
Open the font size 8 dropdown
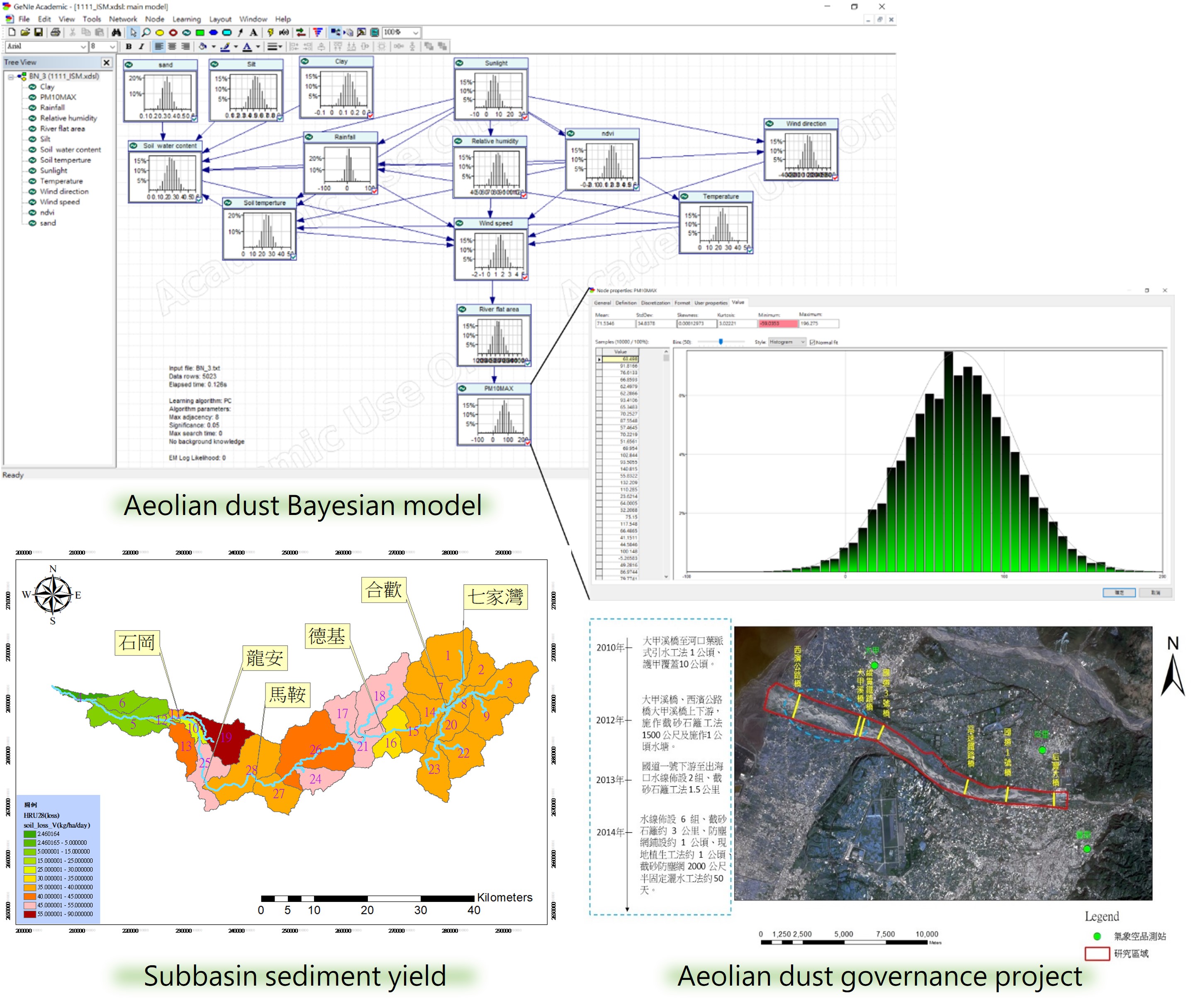112,46
